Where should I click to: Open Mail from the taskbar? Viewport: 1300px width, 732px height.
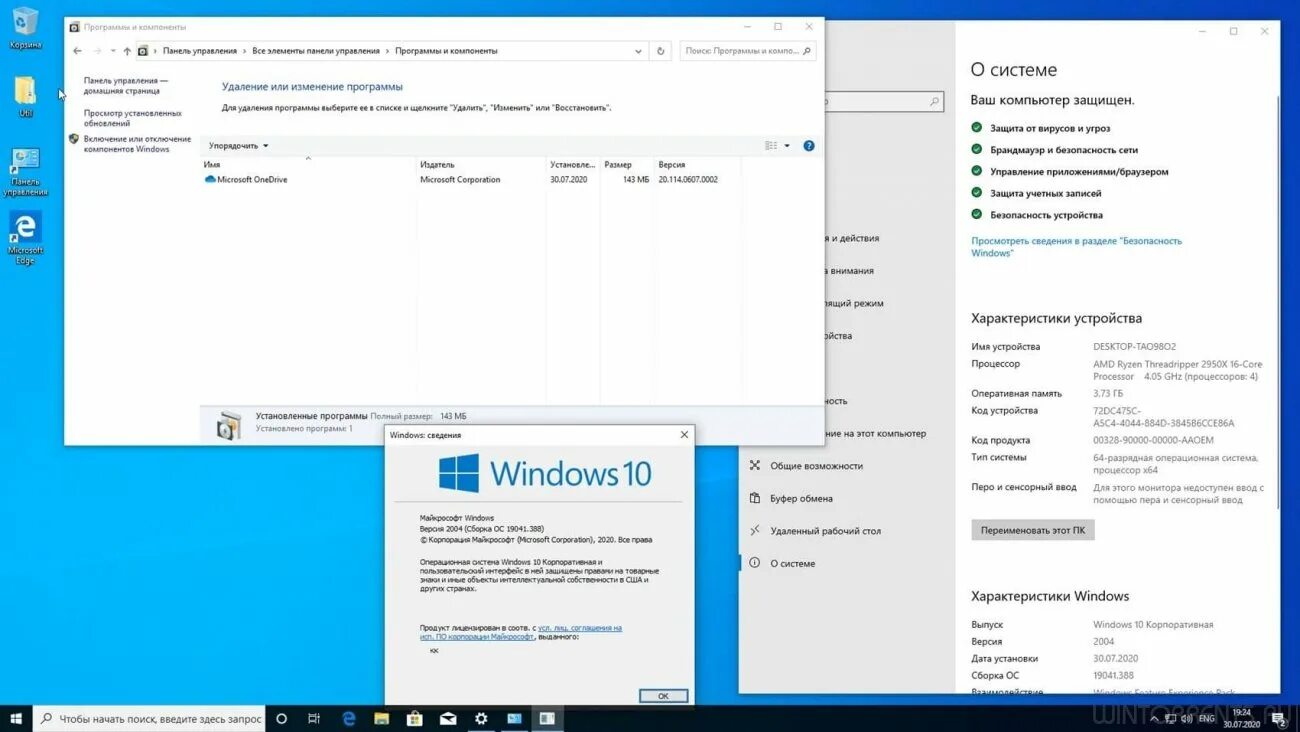(x=448, y=718)
